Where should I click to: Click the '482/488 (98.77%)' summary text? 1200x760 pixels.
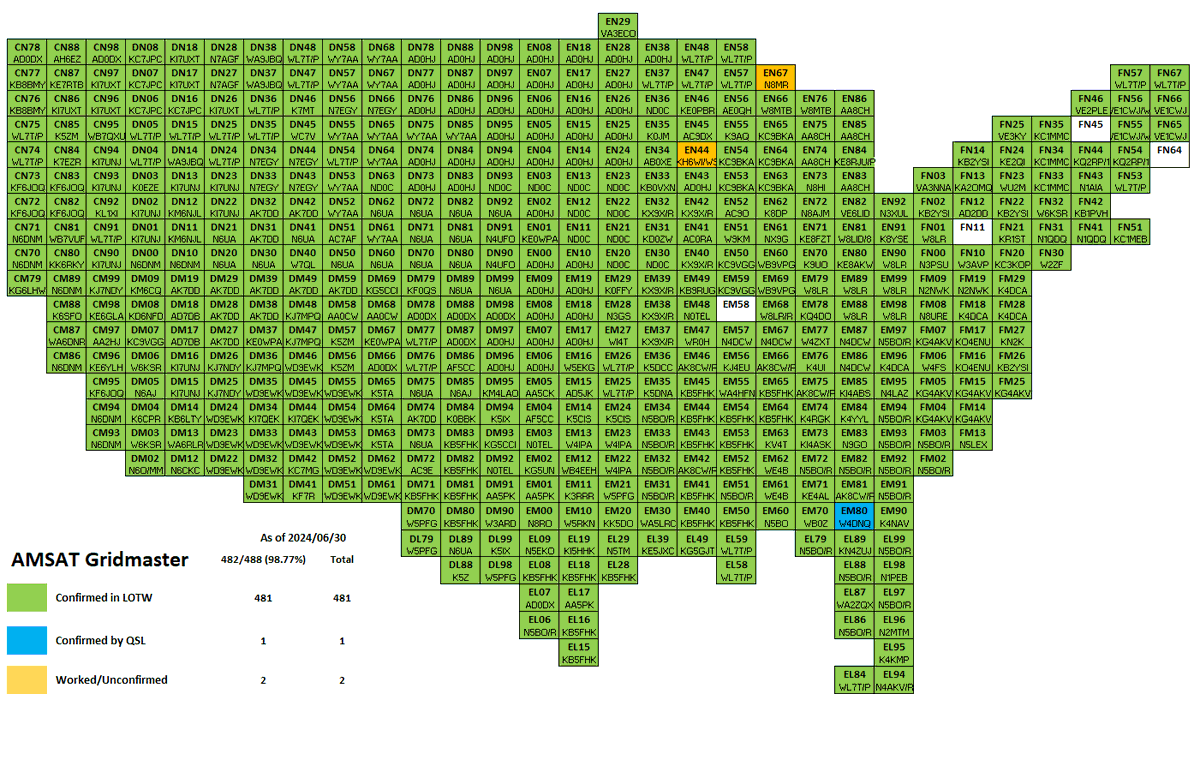[263, 560]
